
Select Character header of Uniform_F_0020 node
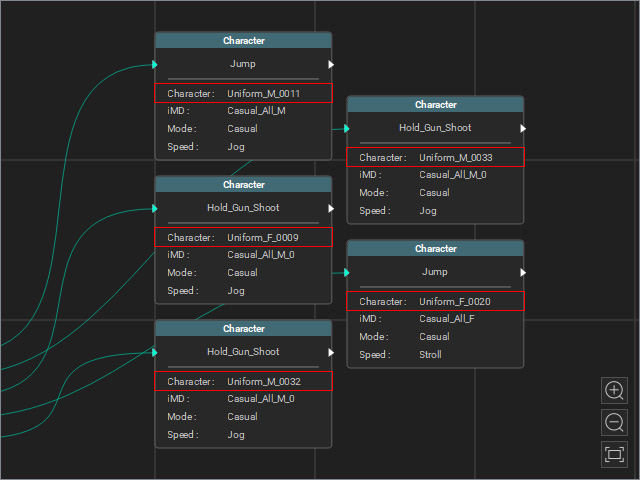pos(436,249)
